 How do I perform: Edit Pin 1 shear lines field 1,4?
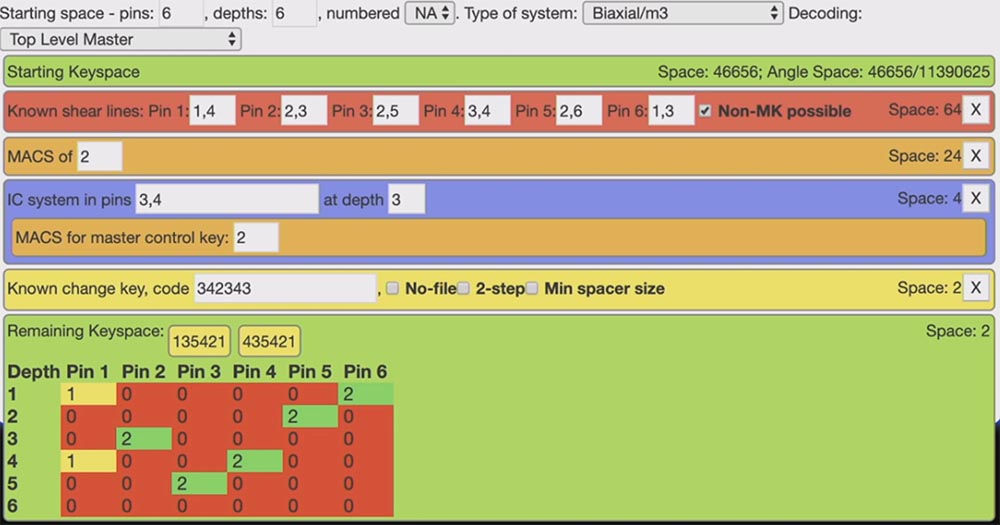click(x=212, y=110)
